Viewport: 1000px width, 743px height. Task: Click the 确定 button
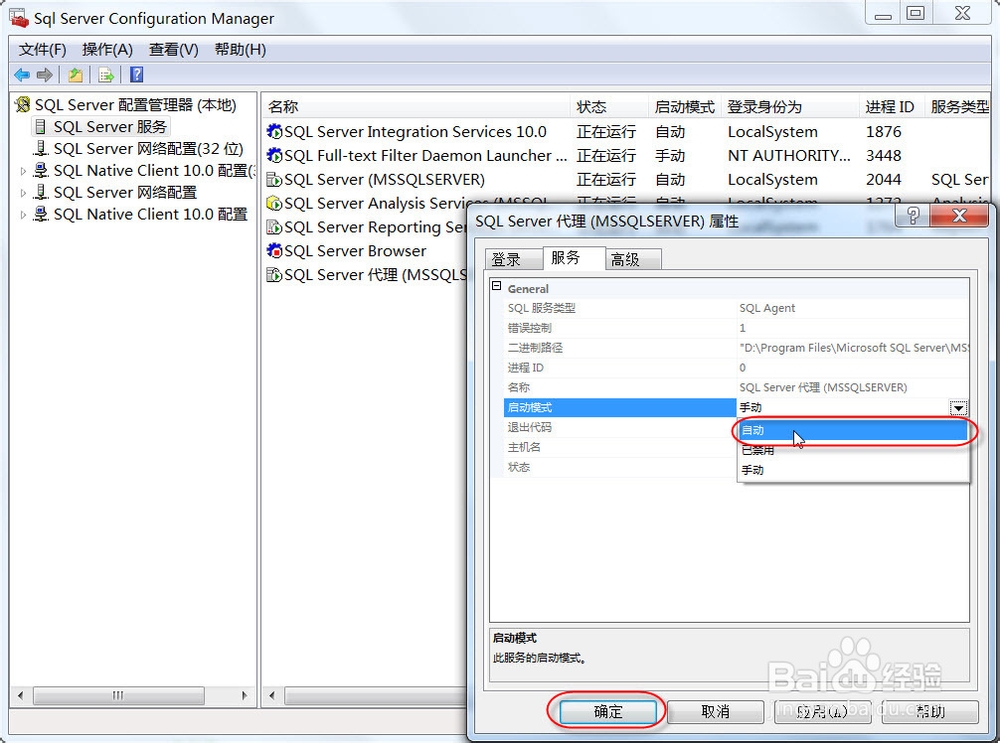608,712
